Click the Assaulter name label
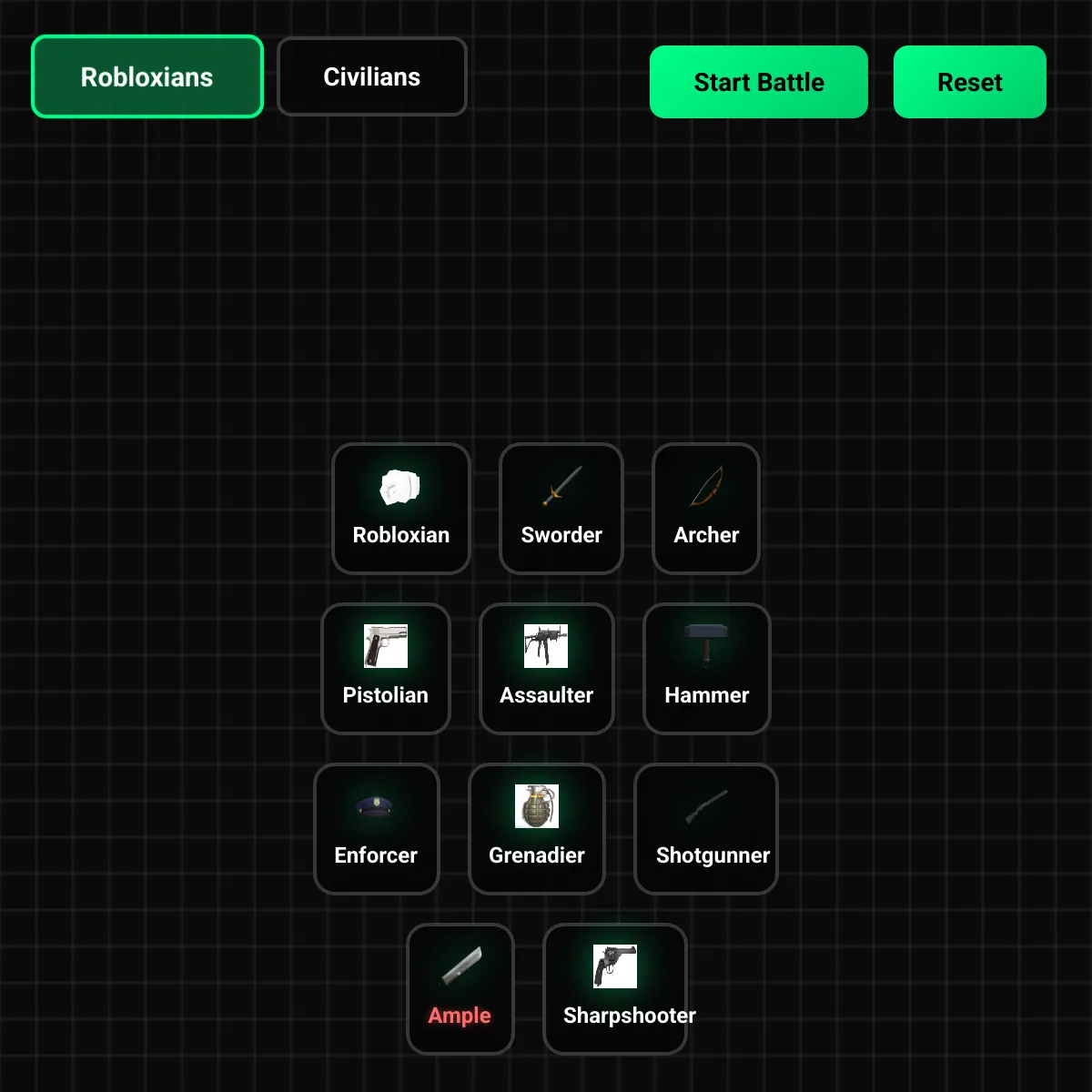Viewport: 1092px width, 1092px height. pyautogui.click(x=547, y=695)
